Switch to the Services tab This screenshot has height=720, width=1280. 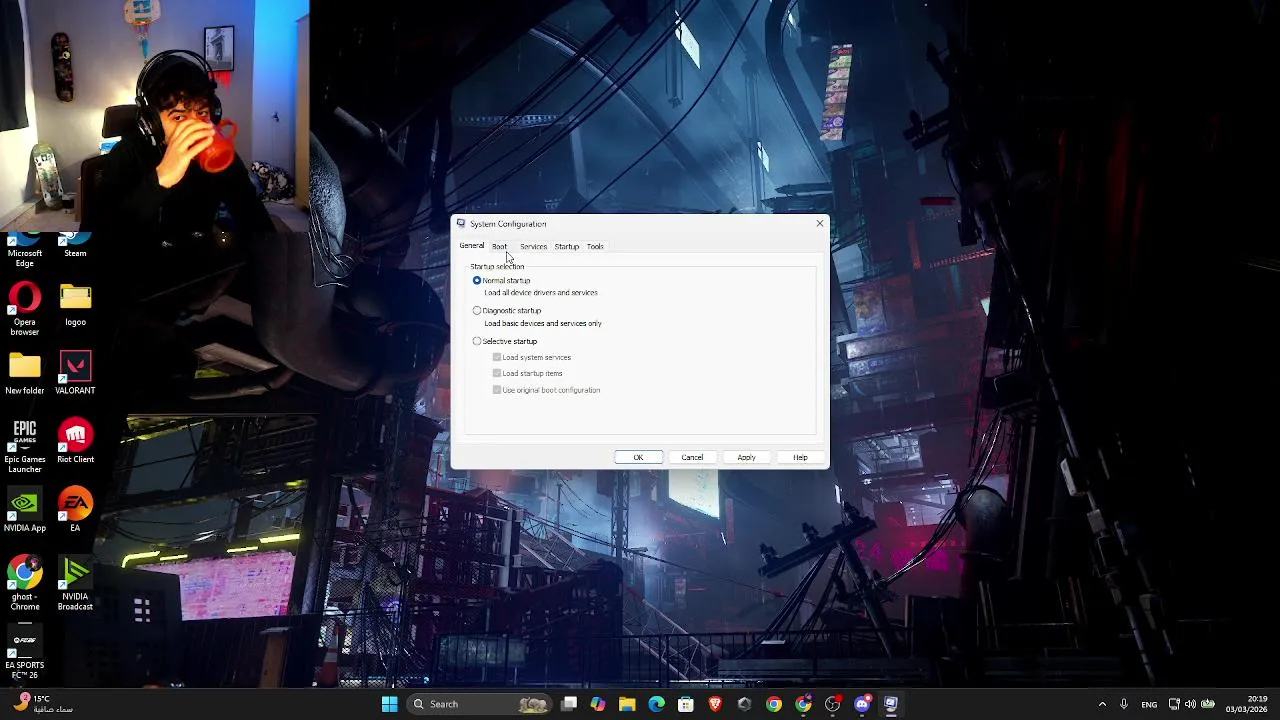pyautogui.click(x=533, y=246)
